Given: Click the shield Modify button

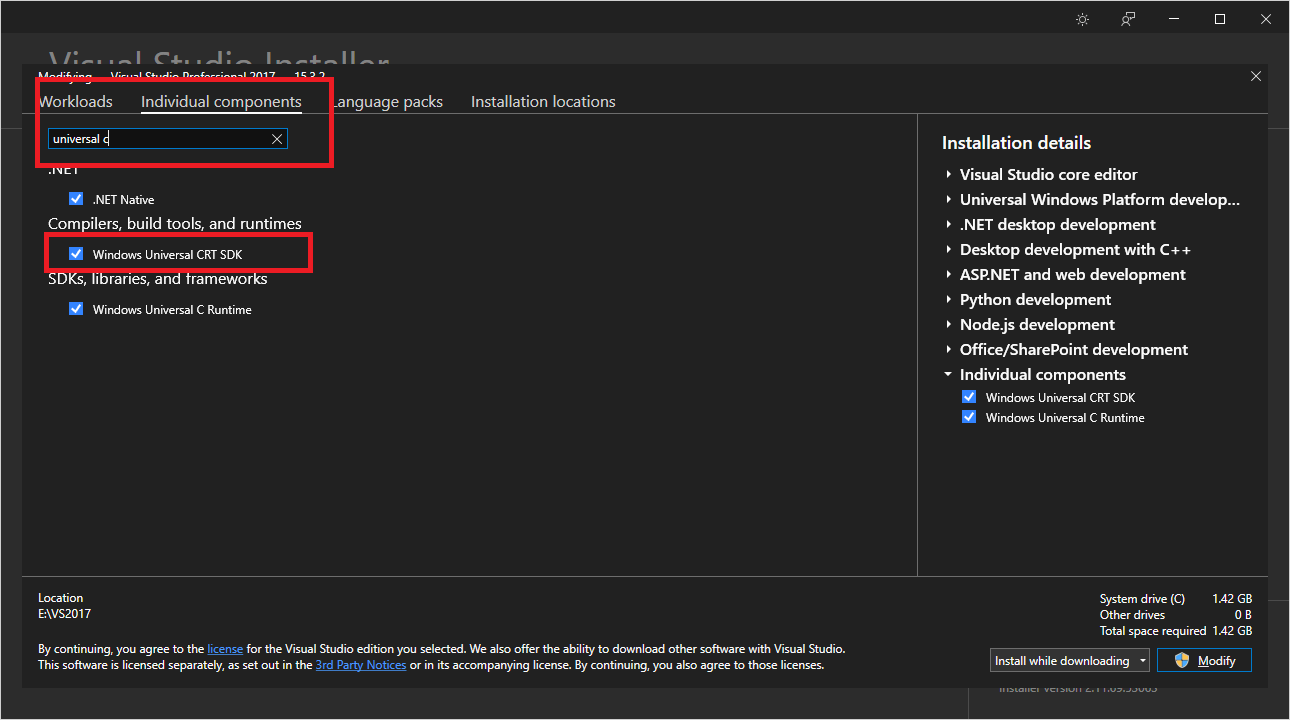Looking at the screenshot, I should pos(1204,659).
